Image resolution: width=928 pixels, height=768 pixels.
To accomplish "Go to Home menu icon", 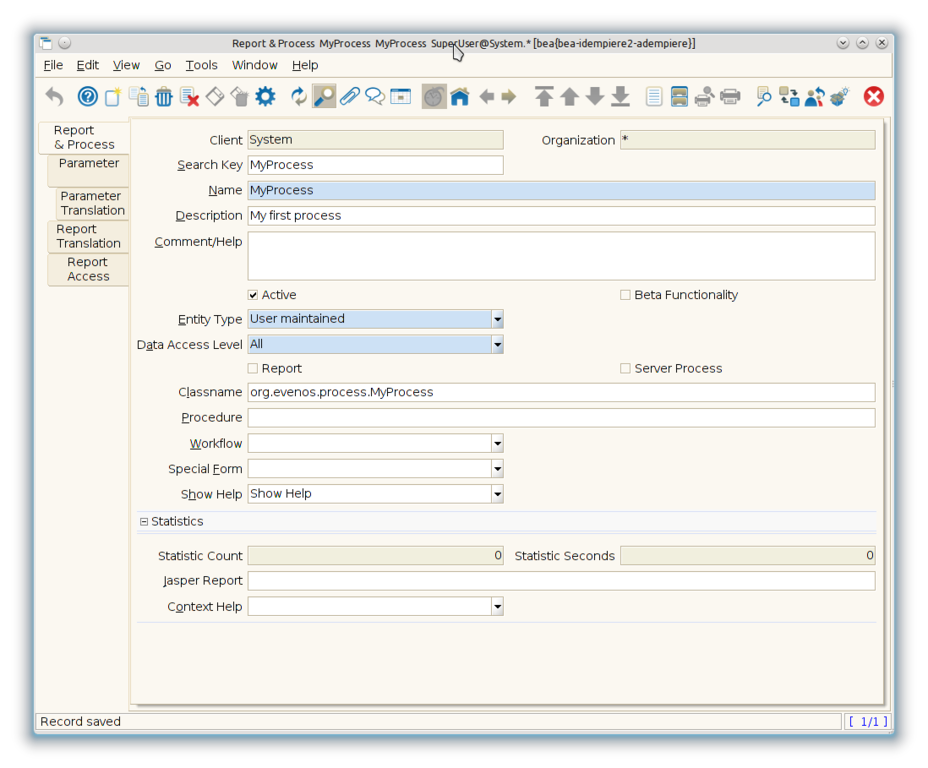I will (459, 96).
